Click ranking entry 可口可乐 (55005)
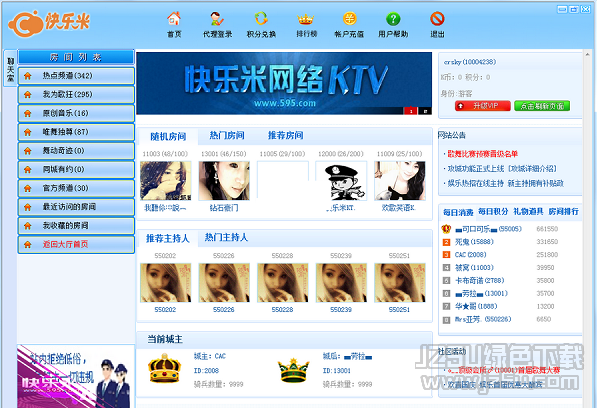 coord(488,229)
